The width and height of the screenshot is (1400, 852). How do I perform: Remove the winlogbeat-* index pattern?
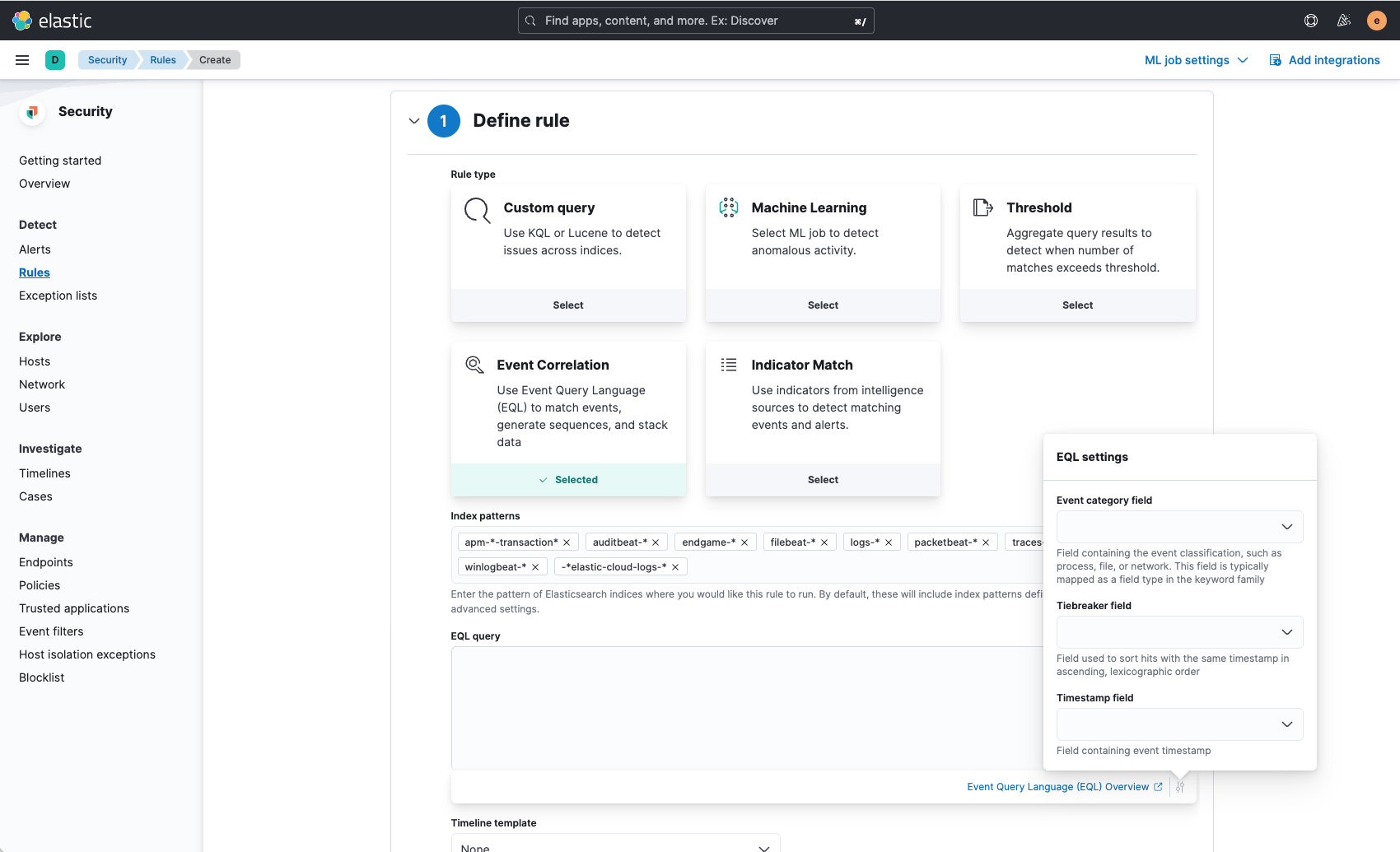[535, 567]
